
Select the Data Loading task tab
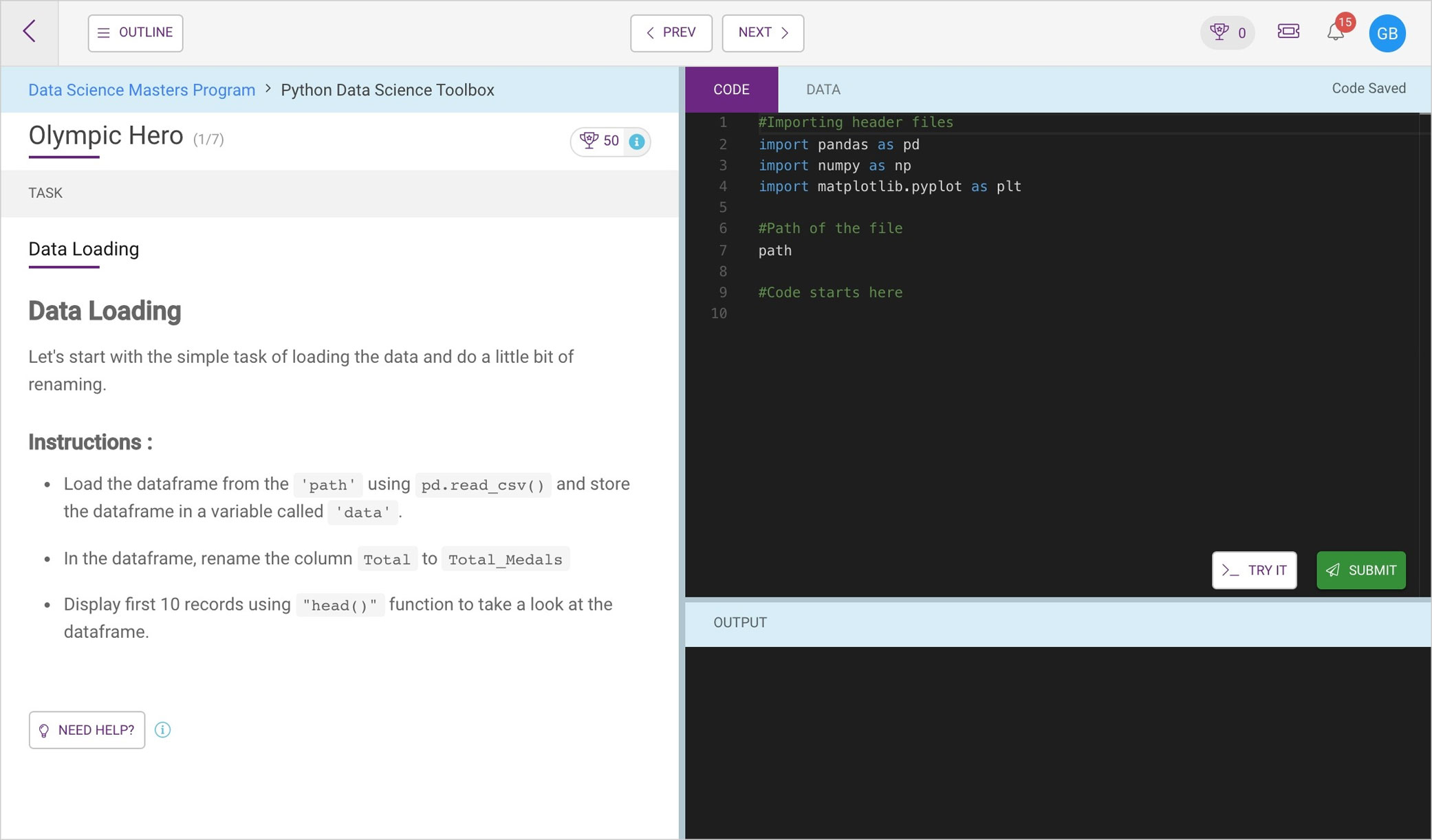[83, 249]
